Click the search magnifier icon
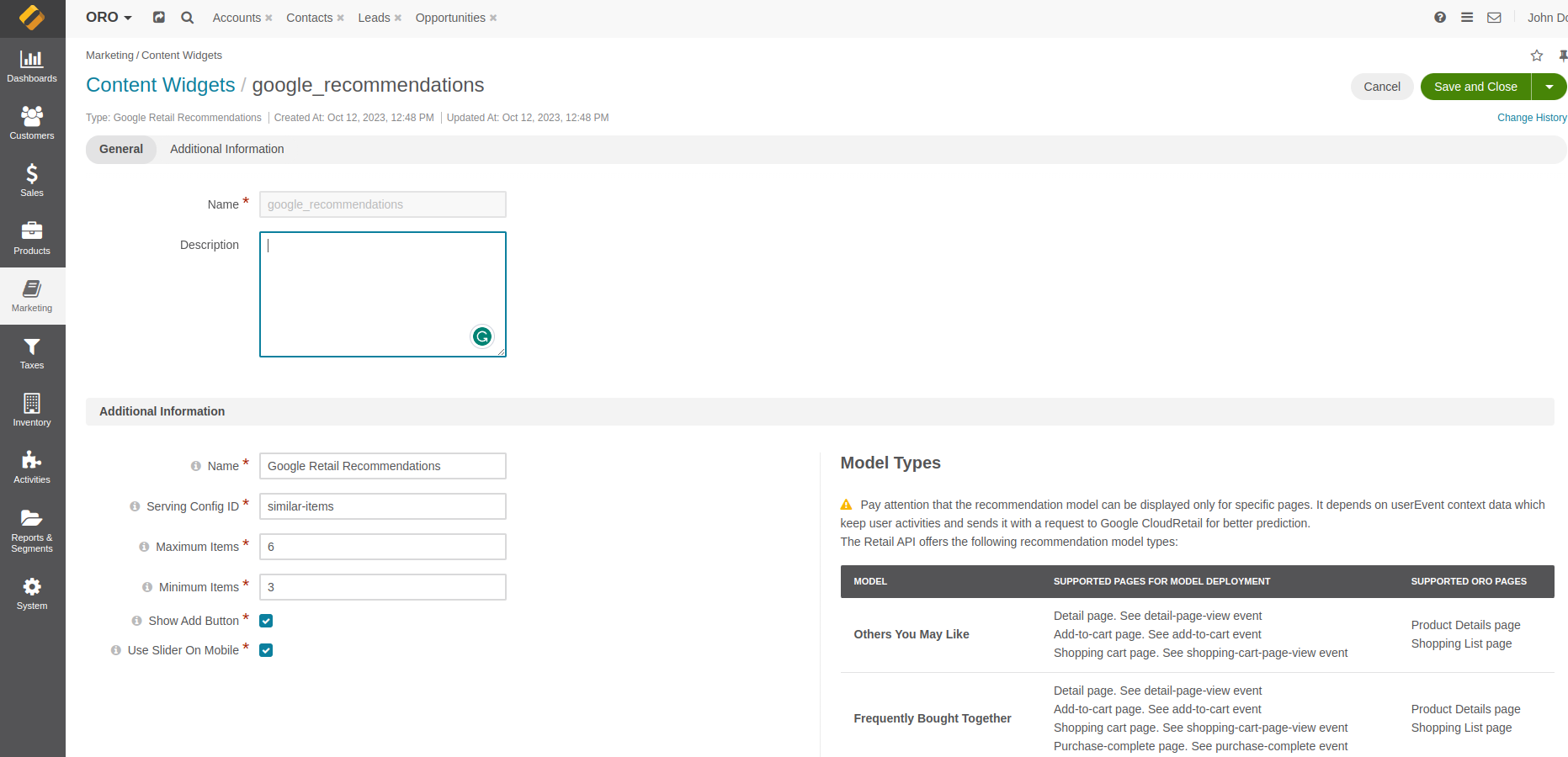Viewport: 1568px width, 757px height. [188, 18]
